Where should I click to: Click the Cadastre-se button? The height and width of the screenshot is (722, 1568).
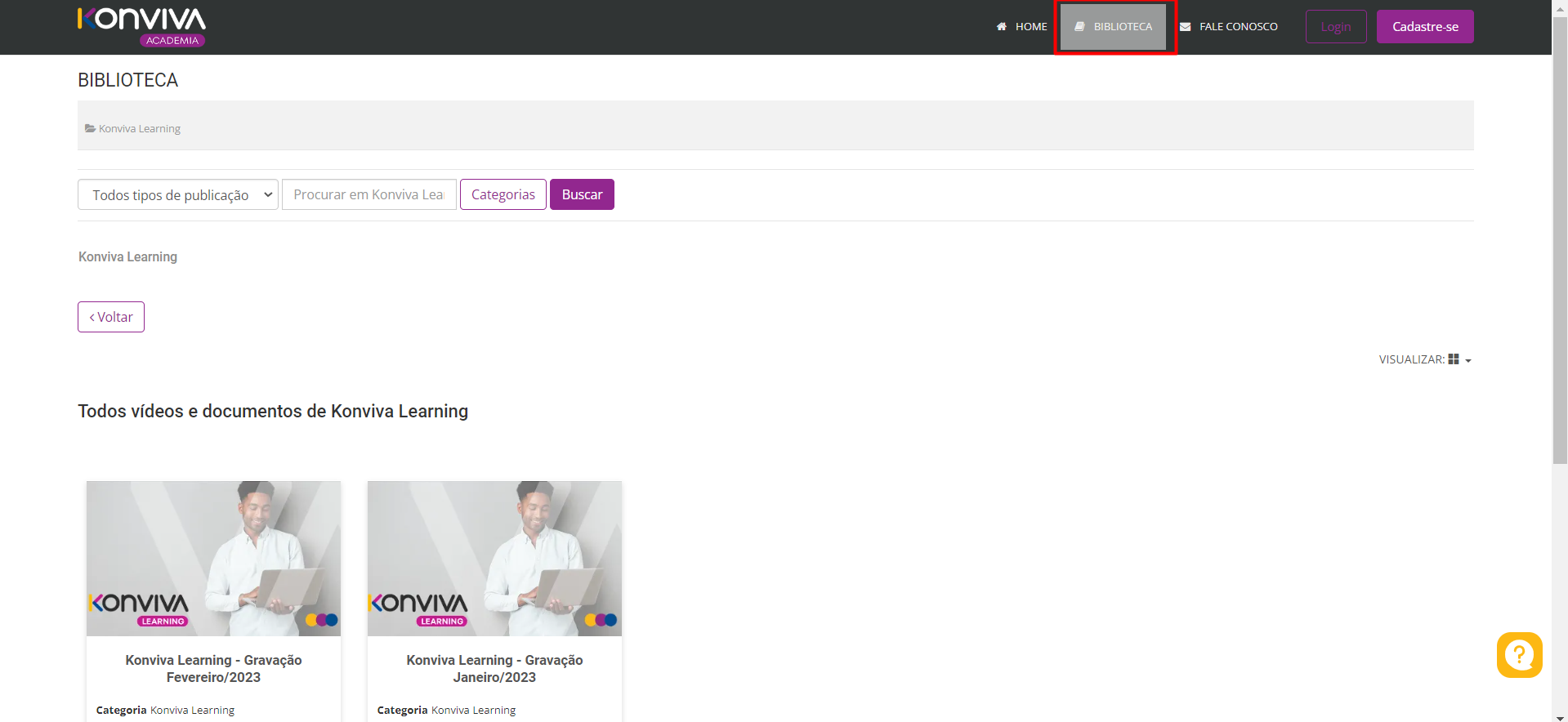click(x=1424, y=27)
